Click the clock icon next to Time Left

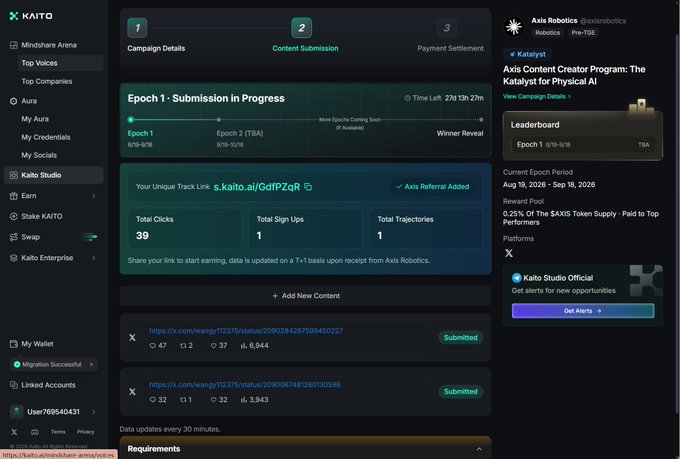[407, 98]
